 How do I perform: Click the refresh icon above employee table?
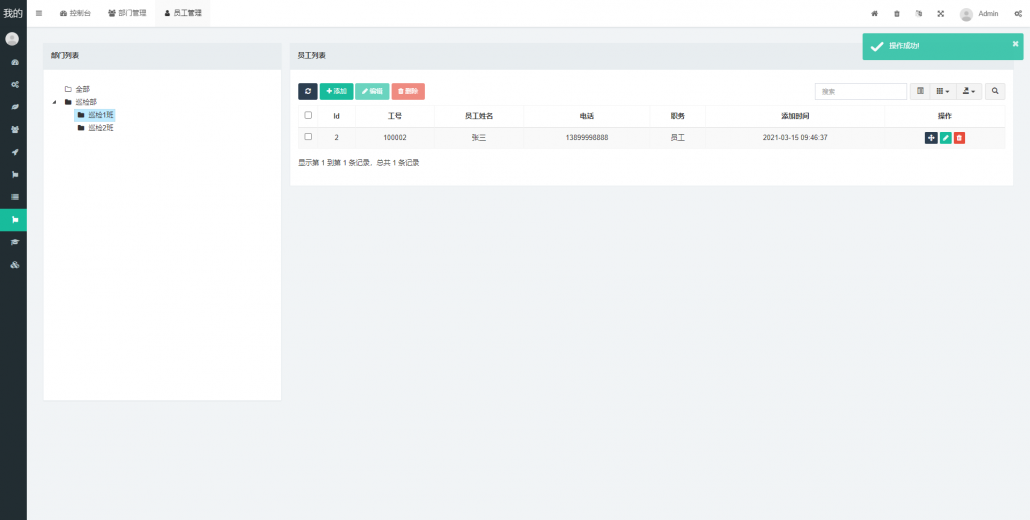(x=308, y=91)
